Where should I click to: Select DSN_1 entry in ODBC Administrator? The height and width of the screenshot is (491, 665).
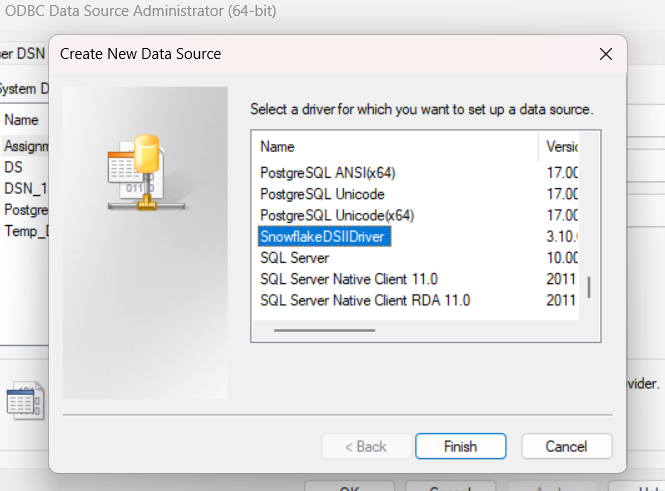pos(25,188)
